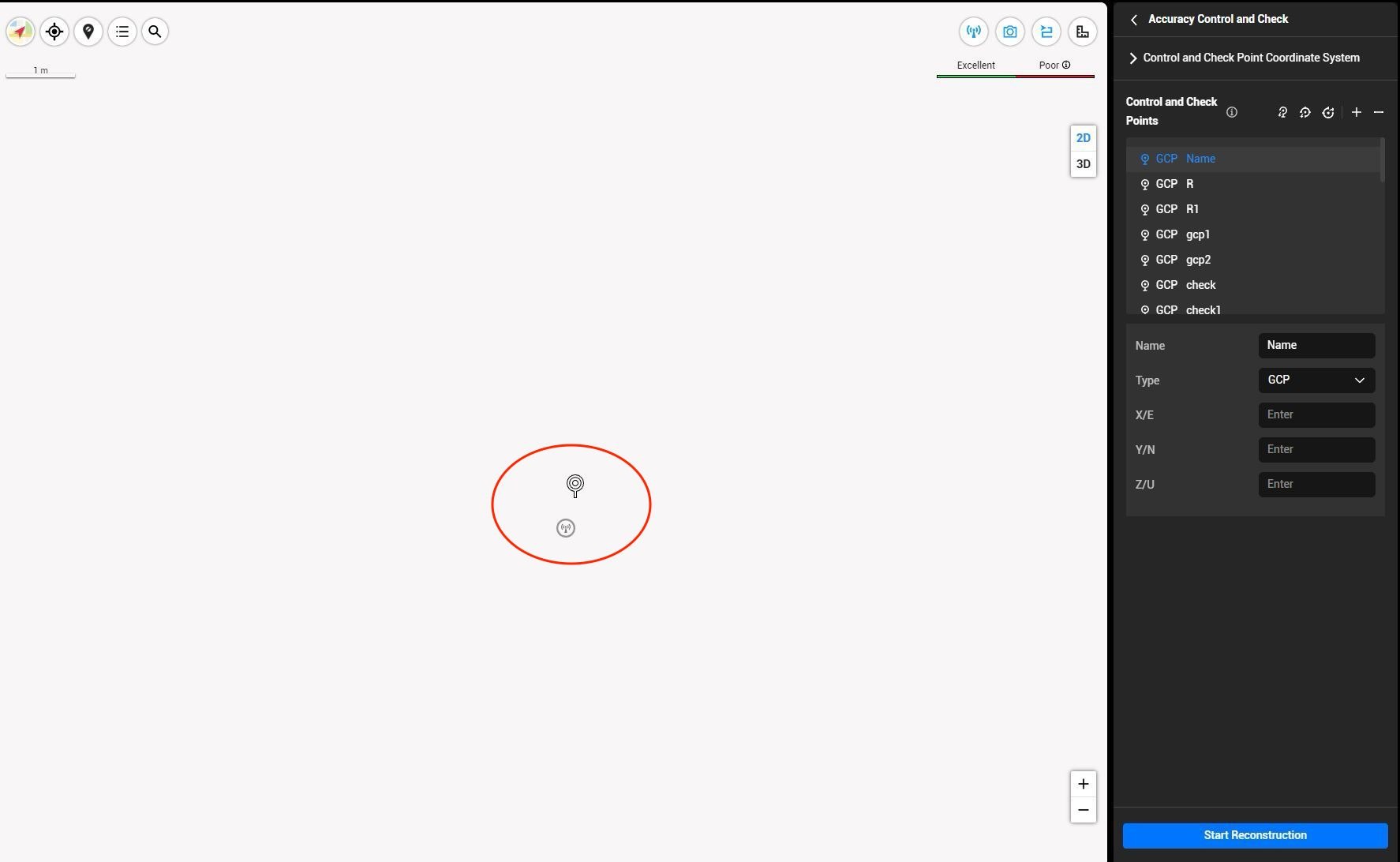1400x862 pixels.
Task: Click the Excellent-Poor accuracy gradient bar
Action: pos(1015,77)
